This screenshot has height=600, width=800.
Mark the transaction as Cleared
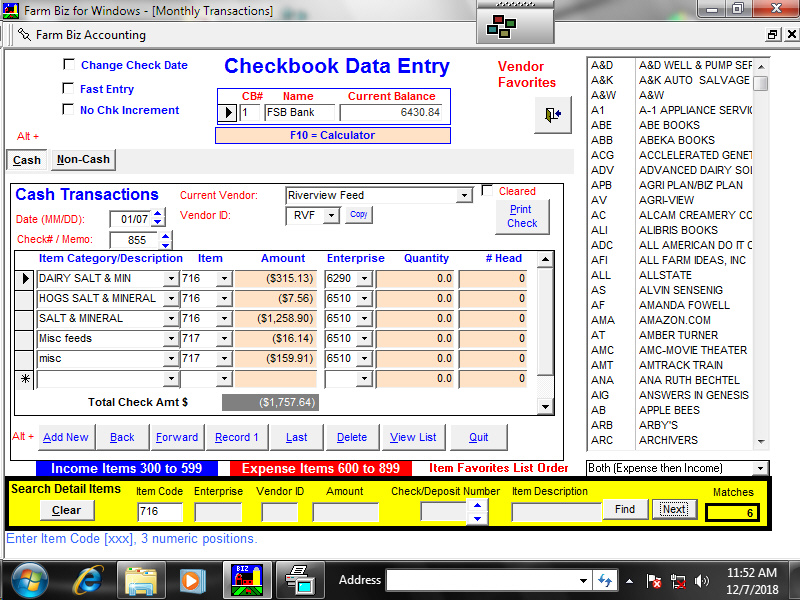click(x=487, y=190)
